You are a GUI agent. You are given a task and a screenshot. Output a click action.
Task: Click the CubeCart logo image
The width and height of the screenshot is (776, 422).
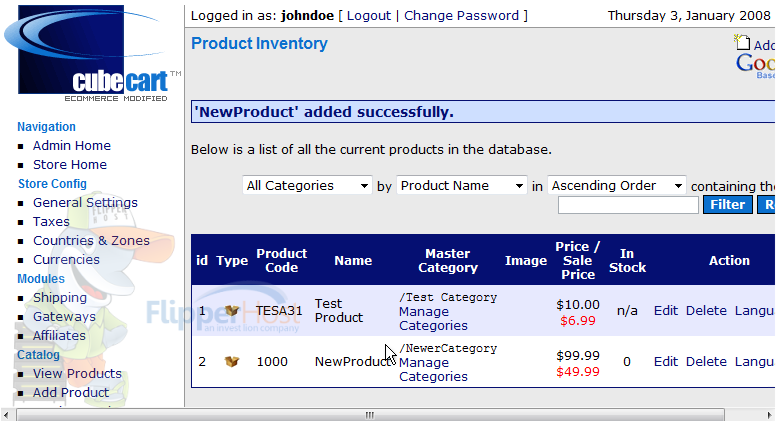93,53
